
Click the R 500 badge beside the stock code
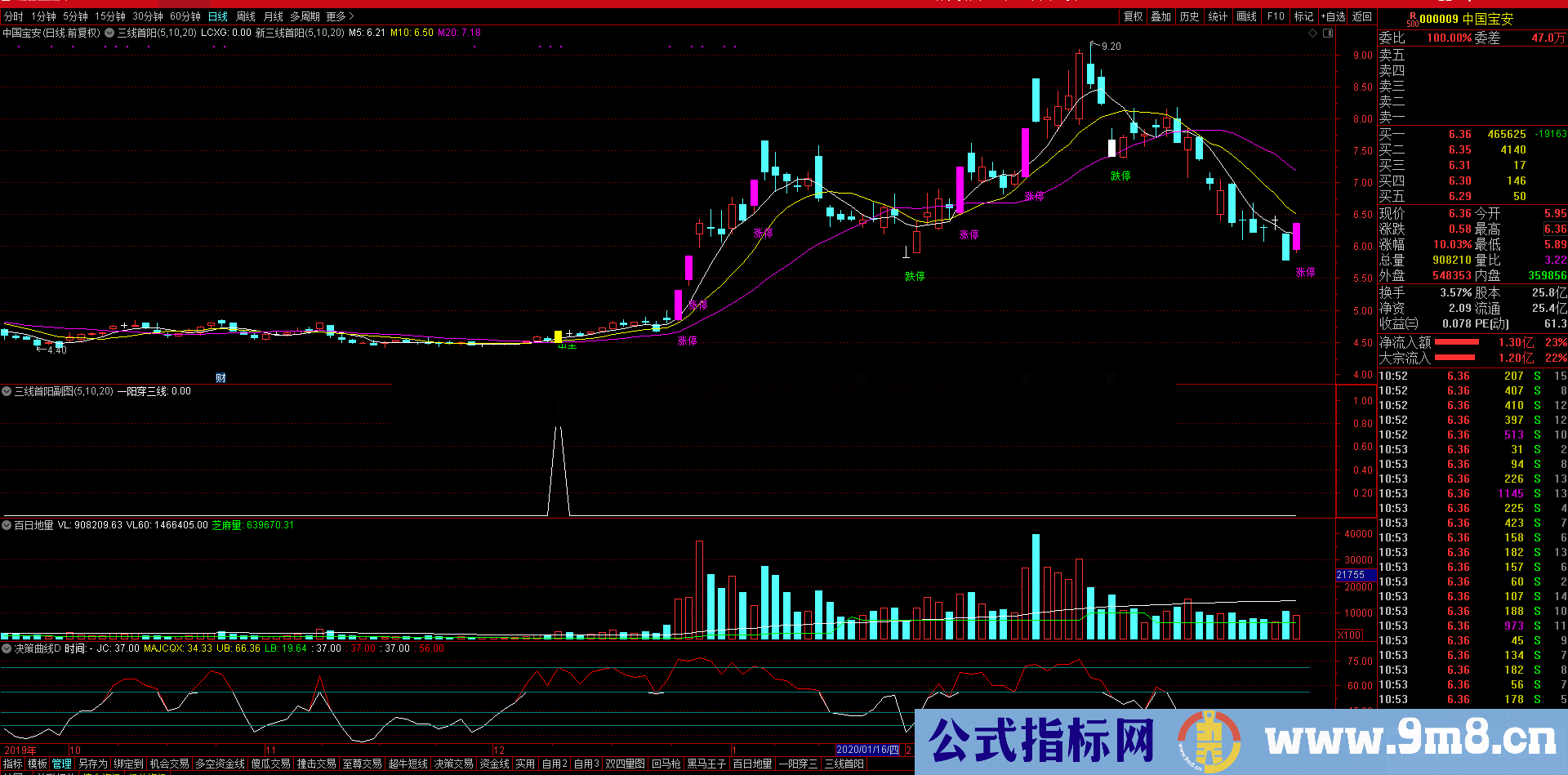click(x=1413, y=20)
